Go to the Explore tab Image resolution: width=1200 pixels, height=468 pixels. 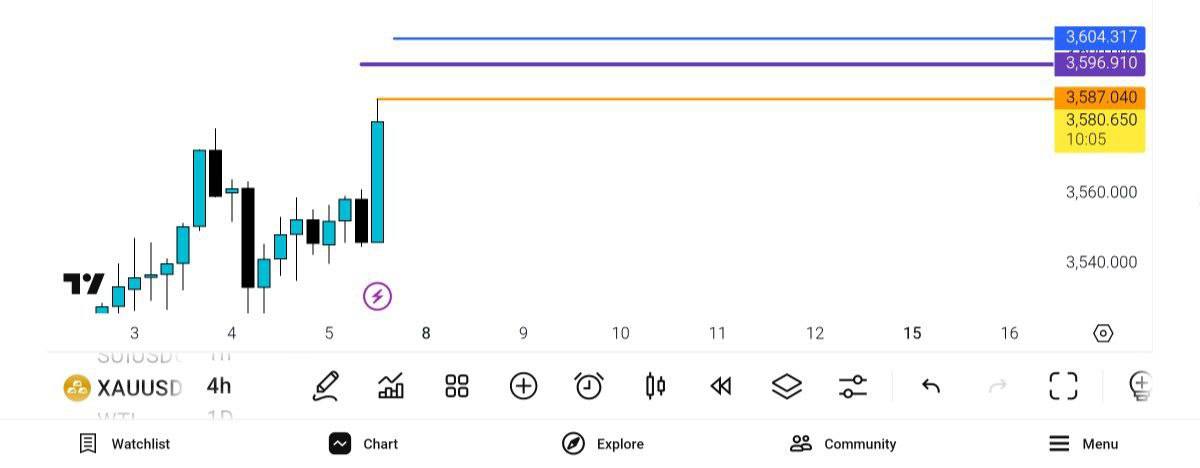pos(602,444)
